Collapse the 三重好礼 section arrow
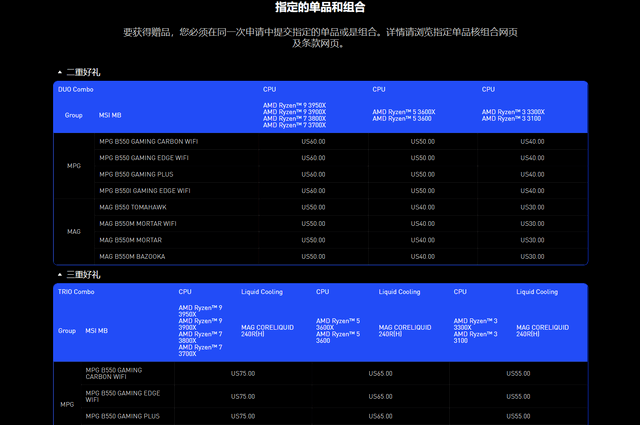Screen dimensions: 640x425 (60, 275)
